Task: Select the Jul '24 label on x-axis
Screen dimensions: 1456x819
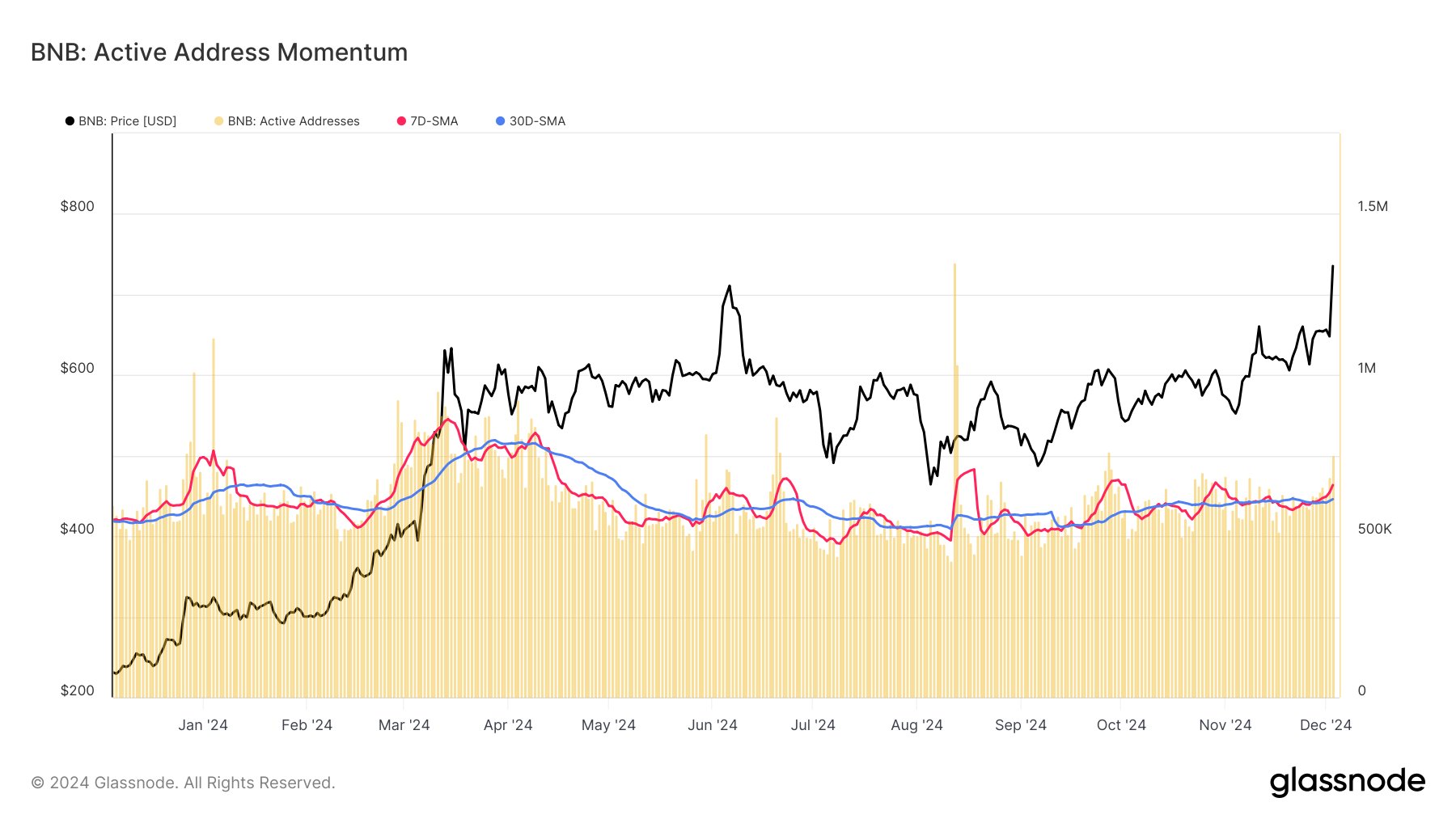Action: coord(813,725)
